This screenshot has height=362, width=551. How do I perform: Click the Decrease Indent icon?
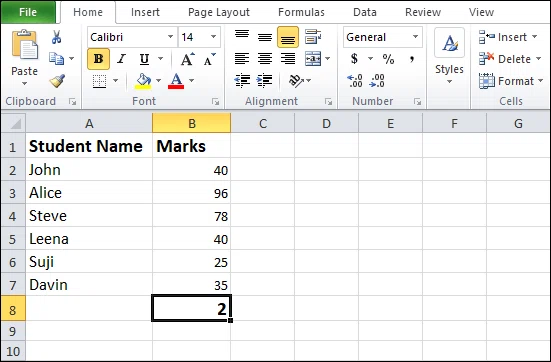pyautogui.click(x=242, y=81)
